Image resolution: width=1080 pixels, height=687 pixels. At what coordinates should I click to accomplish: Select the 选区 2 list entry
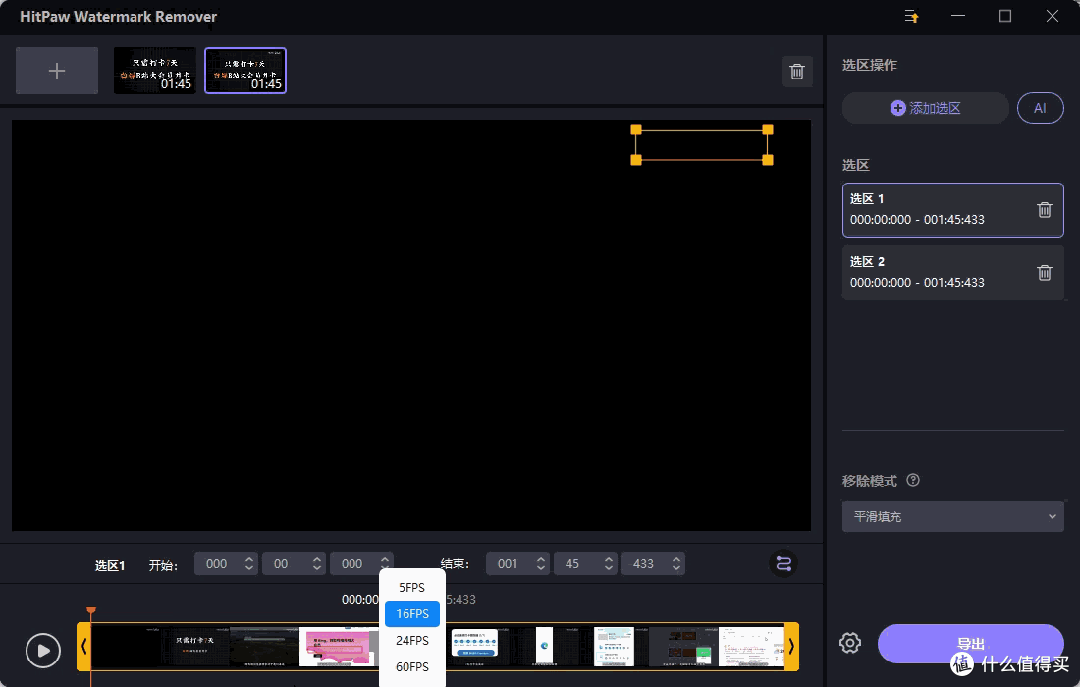[x=953, y=273]
